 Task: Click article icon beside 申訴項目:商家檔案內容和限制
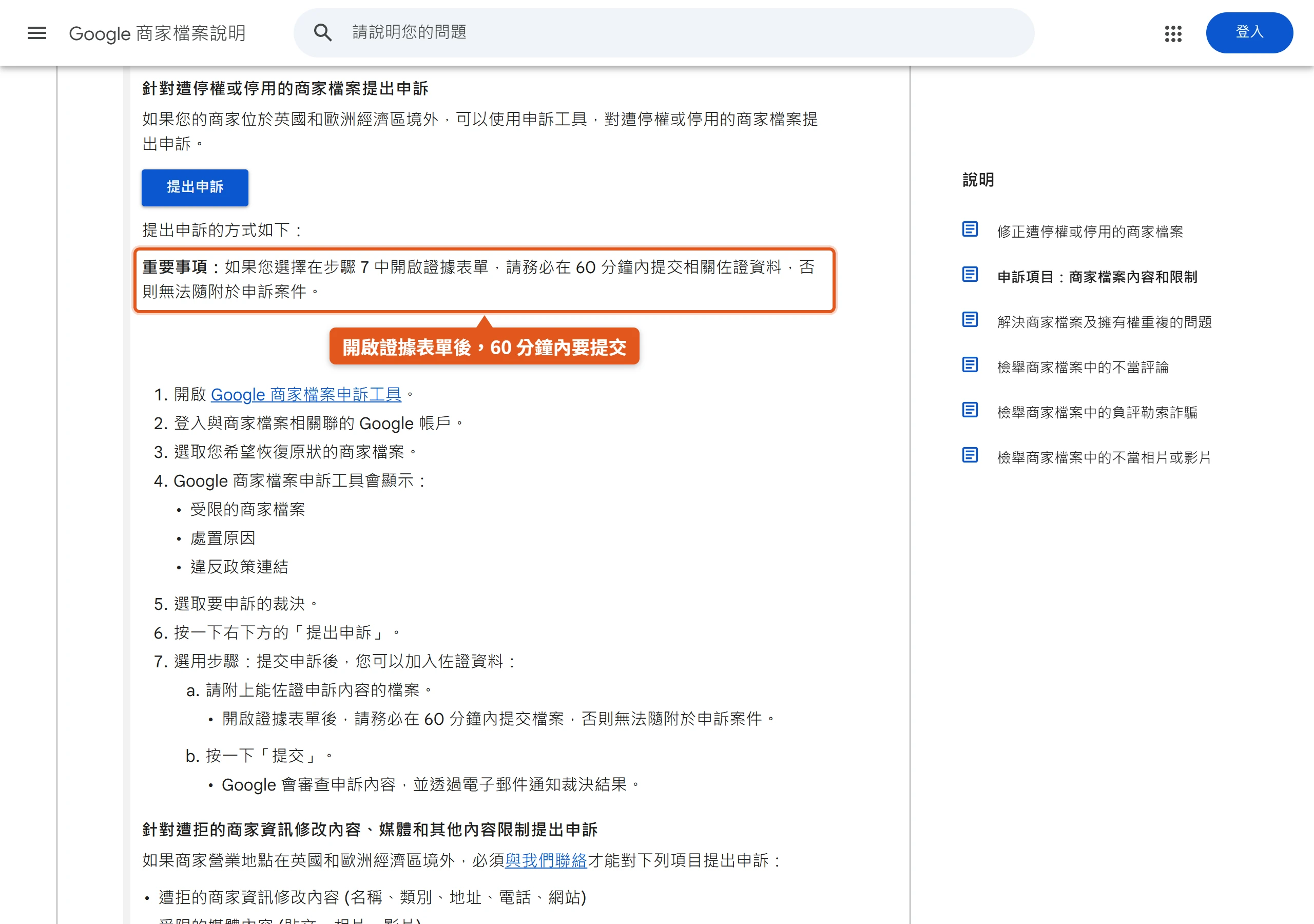[x=970, y=275]
